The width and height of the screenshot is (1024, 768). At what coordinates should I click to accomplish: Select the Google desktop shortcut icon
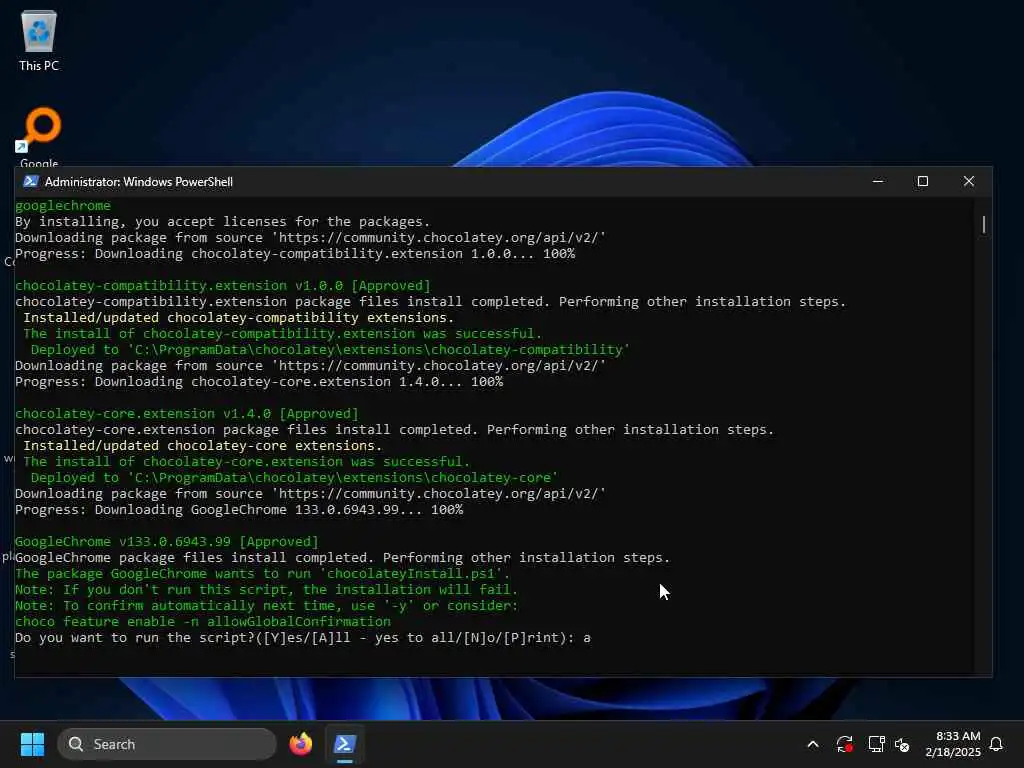tap(39, 136)
